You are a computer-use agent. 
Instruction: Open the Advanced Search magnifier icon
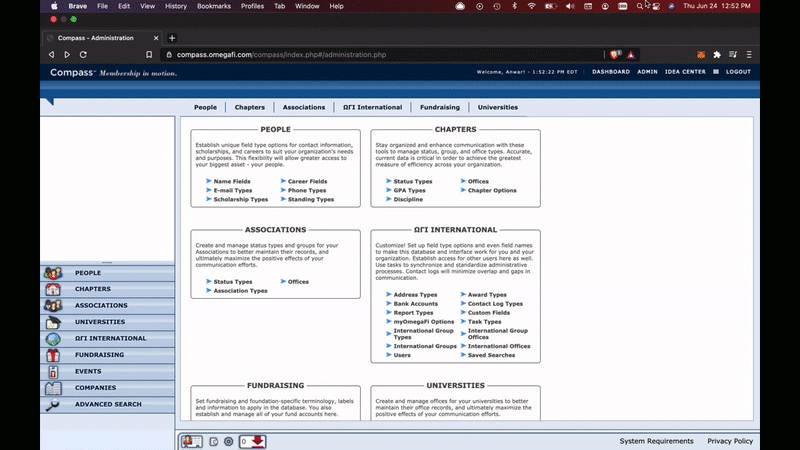pyautogui.click(x=53, y=405)
